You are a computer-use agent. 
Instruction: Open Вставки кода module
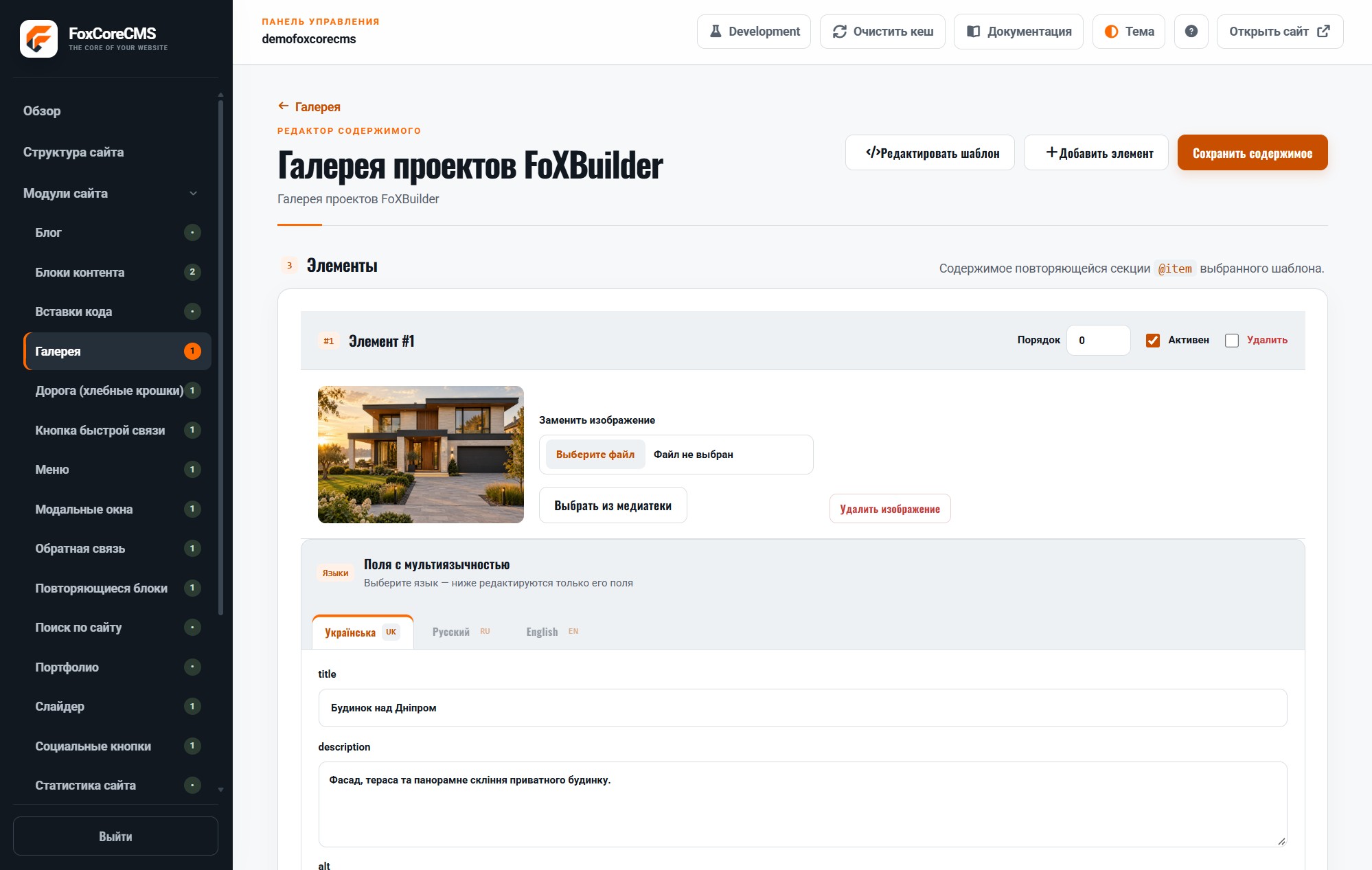[x=117, y=312]
